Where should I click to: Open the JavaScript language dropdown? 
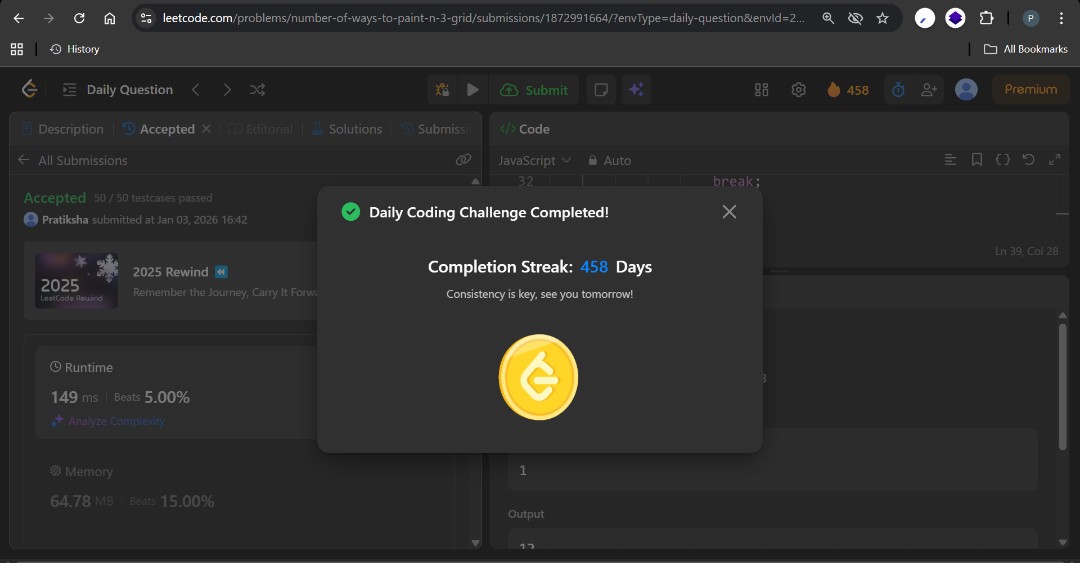[534, 160]
